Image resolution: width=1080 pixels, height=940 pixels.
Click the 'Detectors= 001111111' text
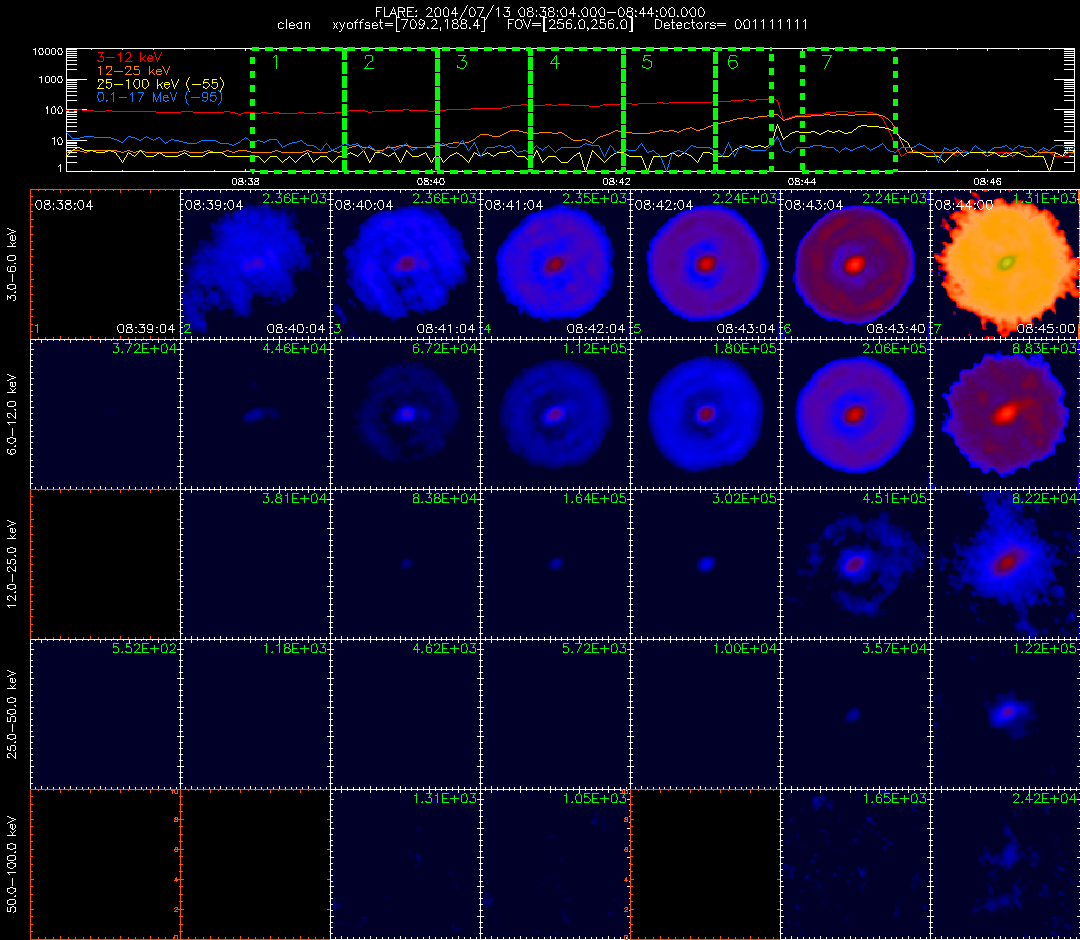(731, 25)
